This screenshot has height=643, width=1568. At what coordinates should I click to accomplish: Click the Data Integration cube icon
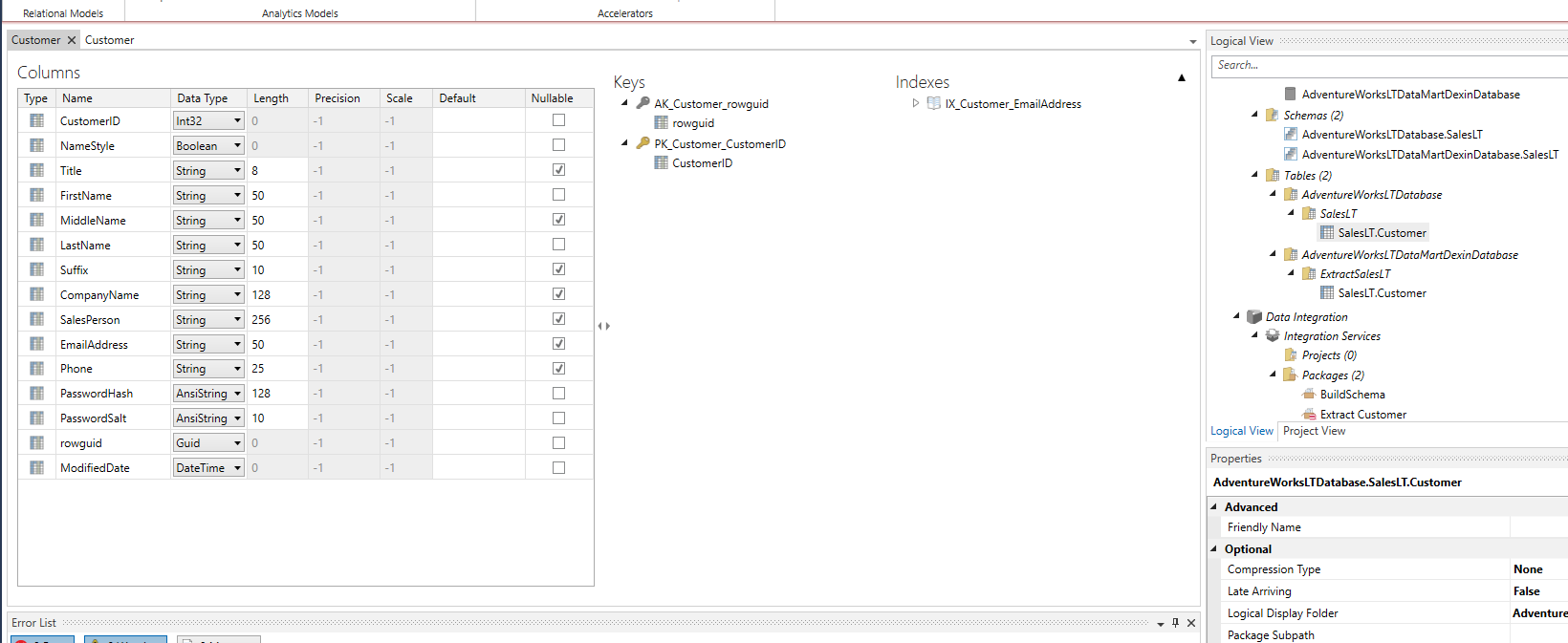(1254, 316)
